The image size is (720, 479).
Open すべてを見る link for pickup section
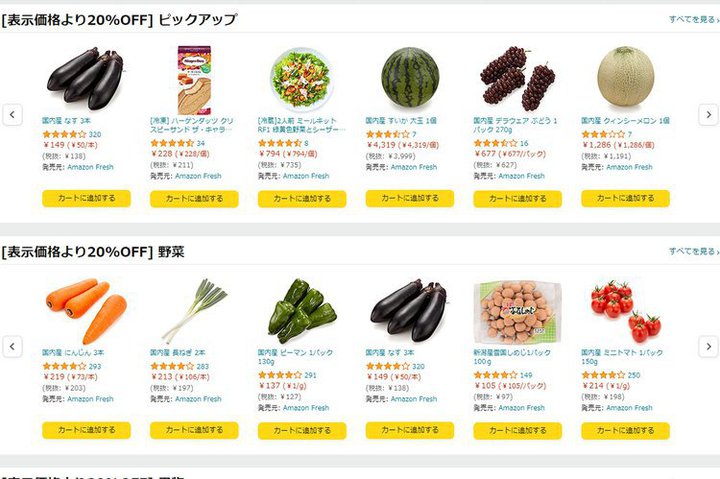coord(692,19)
